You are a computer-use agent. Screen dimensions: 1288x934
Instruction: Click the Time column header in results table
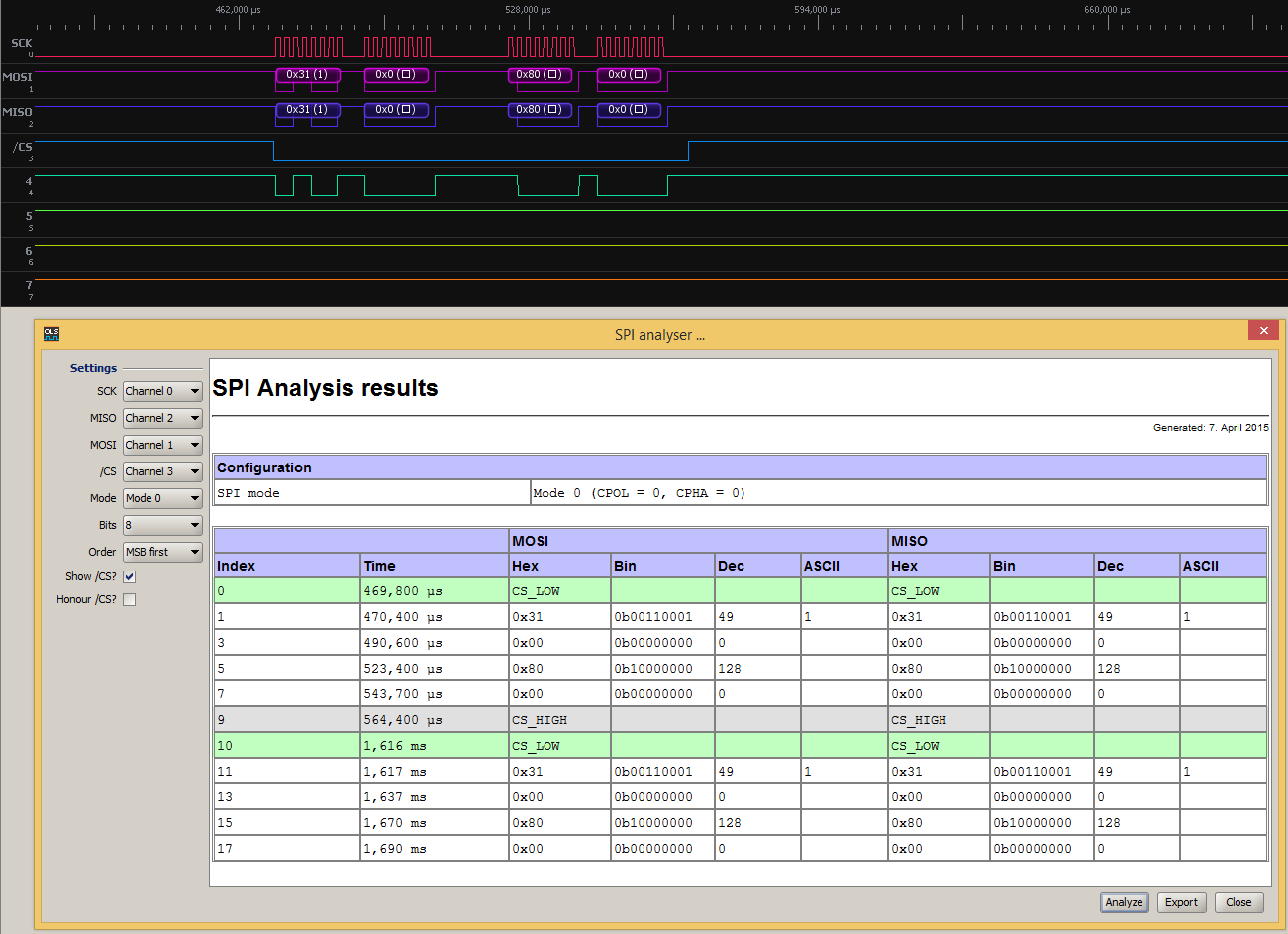[x=380, y=566]
